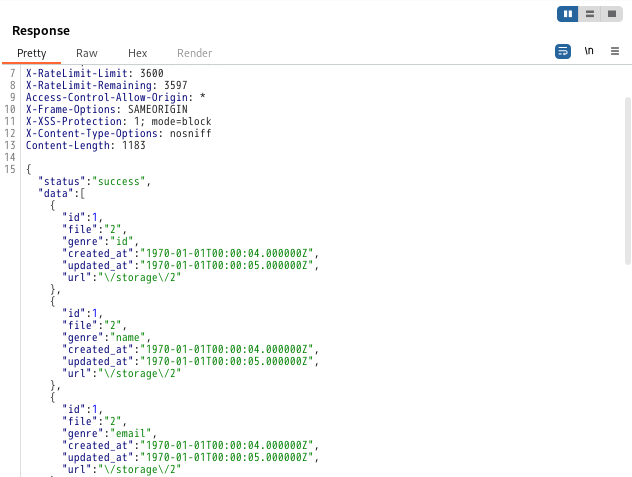632x477 pixels.
Task: Toggle display of non-printable \n characters
Action: pyautogui.click(x=589, y=51)
